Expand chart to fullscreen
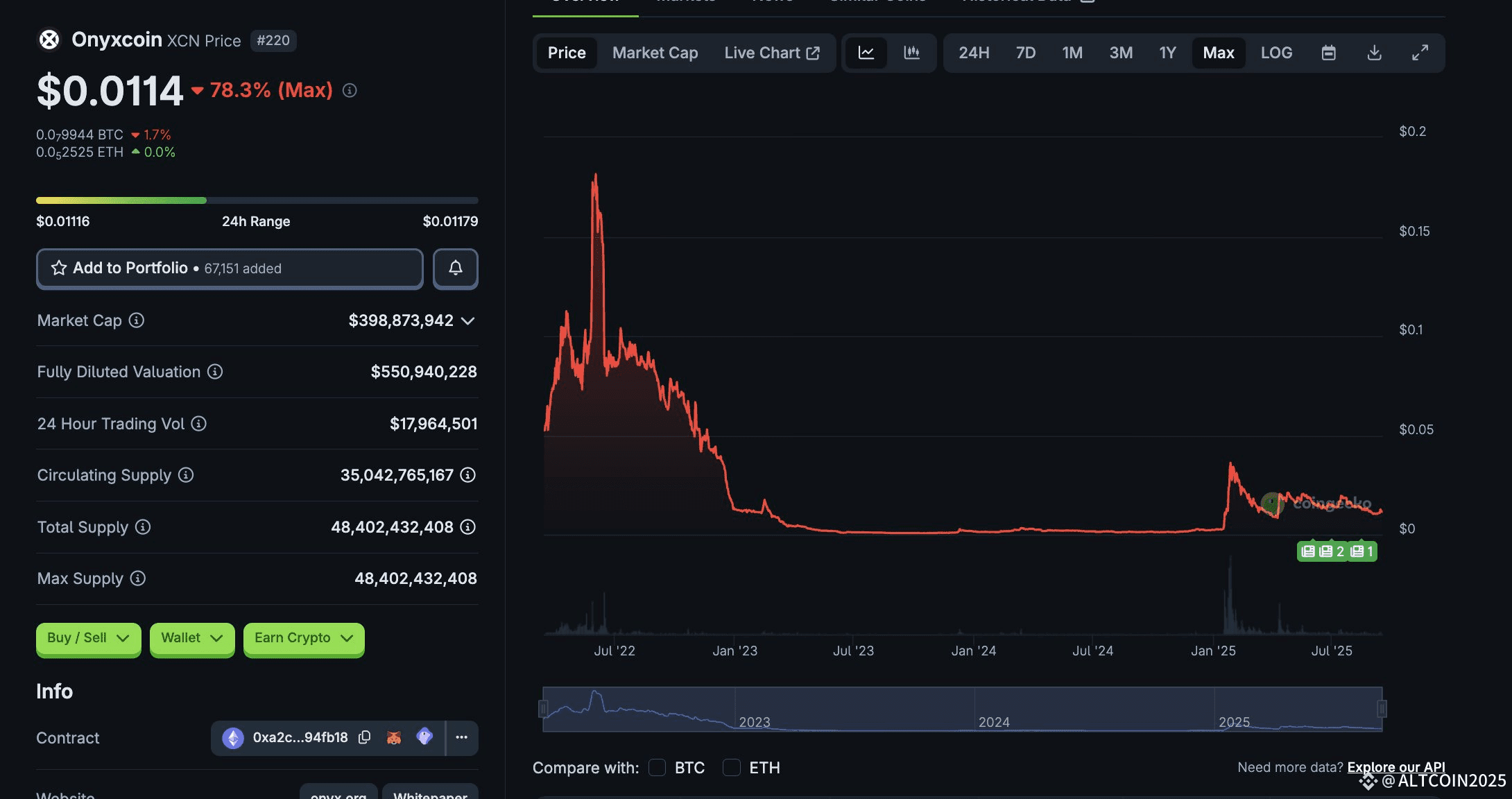The height and width of the screenshot is (799, 1512). pyautogui.click(x=1420, y=53)
